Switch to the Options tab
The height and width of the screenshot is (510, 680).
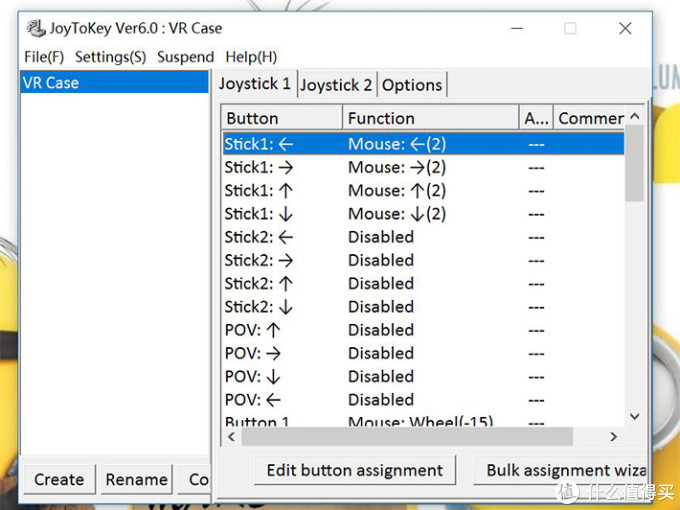pos(412,85)
